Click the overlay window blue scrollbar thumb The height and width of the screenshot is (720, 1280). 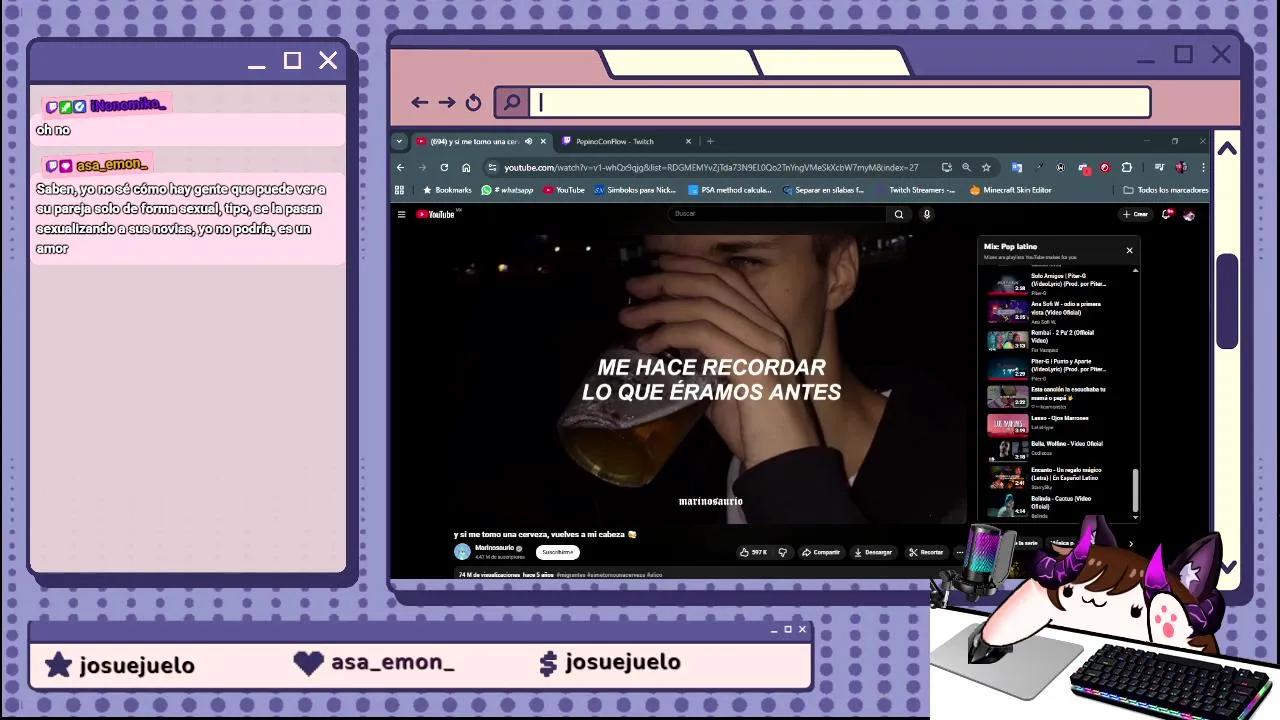coord(1227,301)
